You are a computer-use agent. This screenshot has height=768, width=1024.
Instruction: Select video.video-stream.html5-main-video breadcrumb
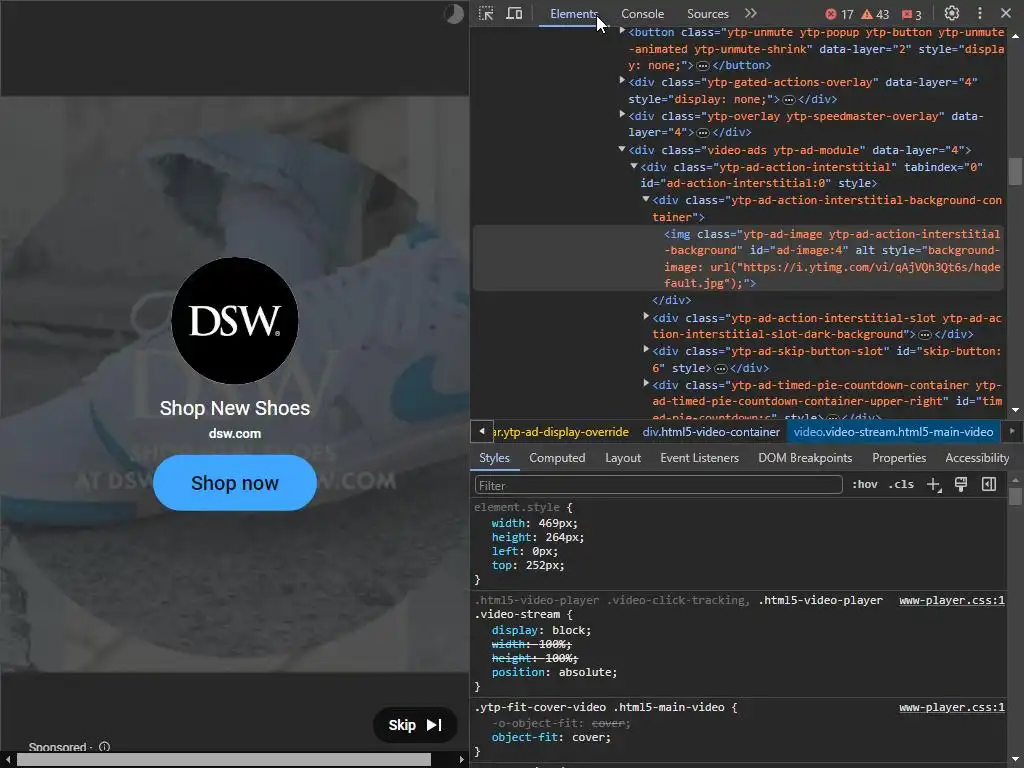(x=893, y=432)
